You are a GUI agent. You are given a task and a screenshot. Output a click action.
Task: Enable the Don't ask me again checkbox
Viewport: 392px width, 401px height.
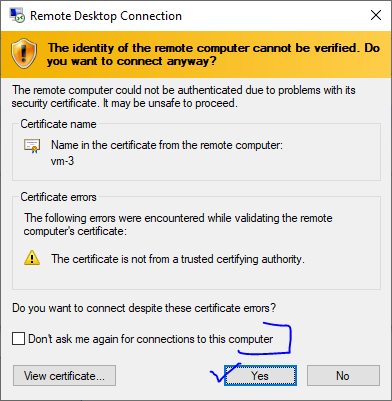click(x=18, y=339)
